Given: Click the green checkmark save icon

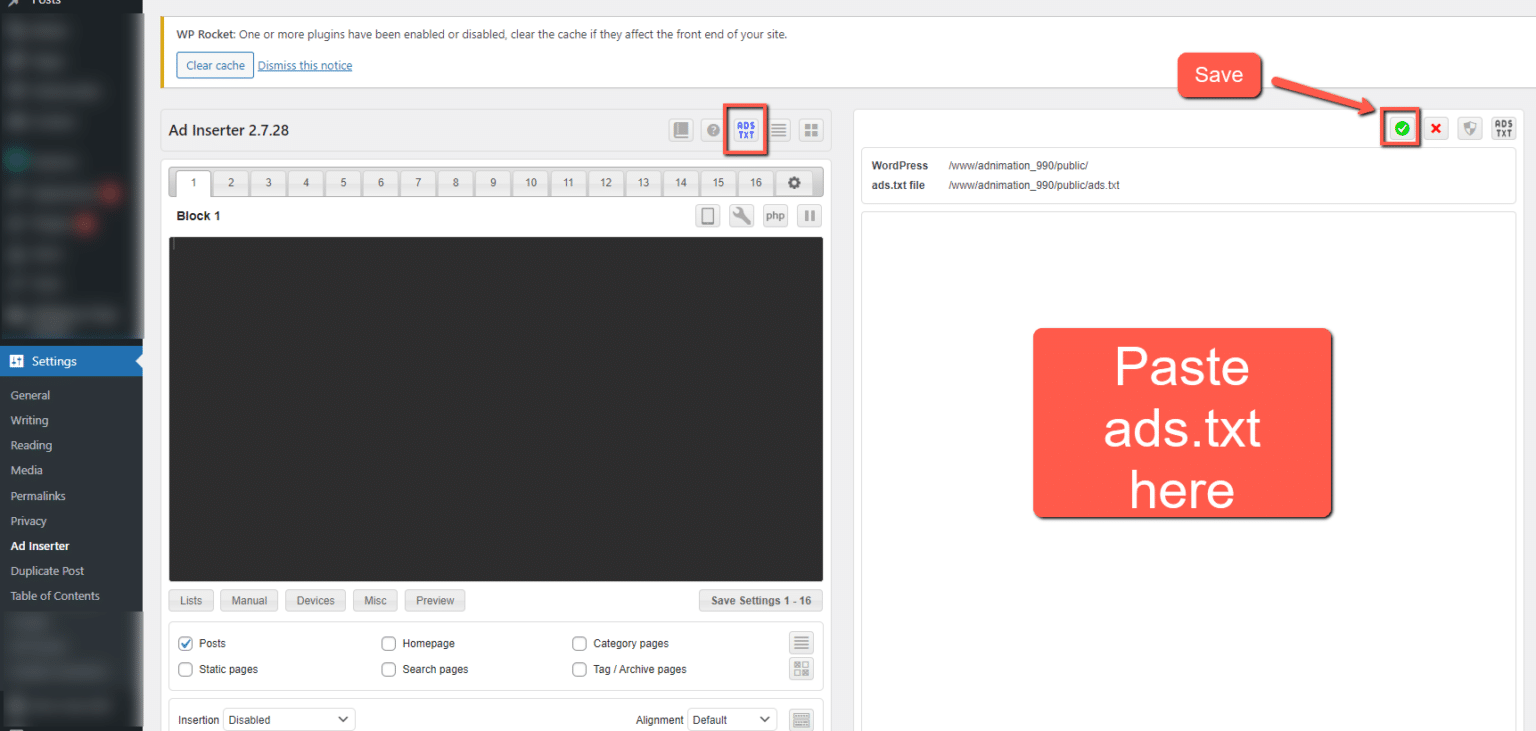Looking at the screenshot, I should click(x=1401, y=128).
